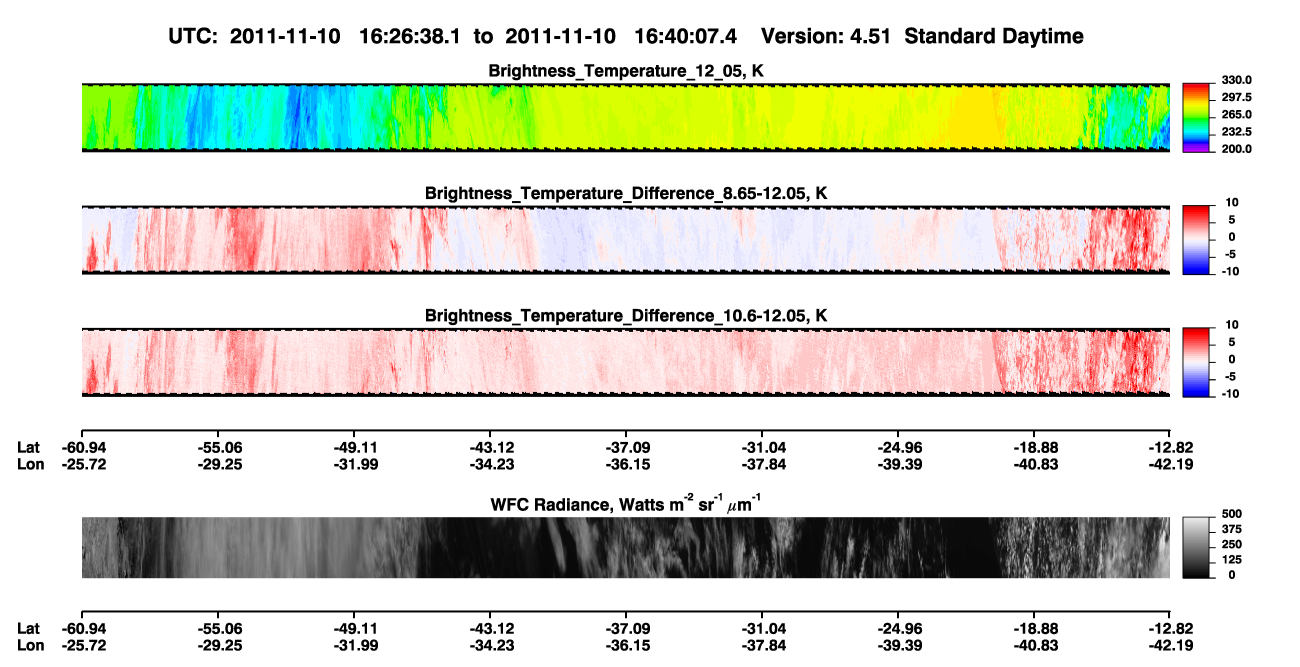Image resolution: width=1300 pixels, height=667 pixels.
Task: Click latitude '-60.94' on the axis under the 10.6-12.05 panel
Action: [82, 446]
